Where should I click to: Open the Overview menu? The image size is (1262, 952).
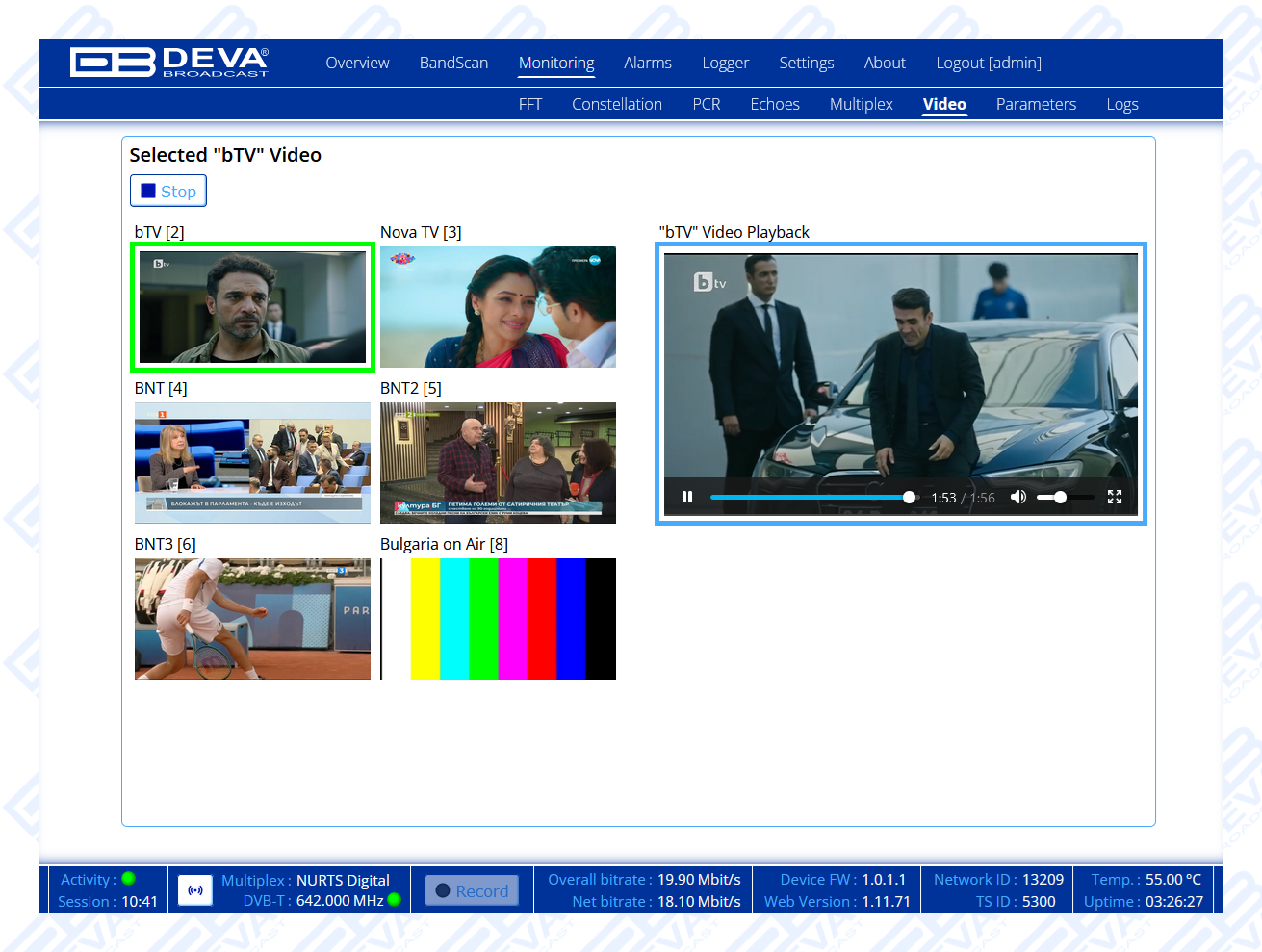(x=357, y=63)
